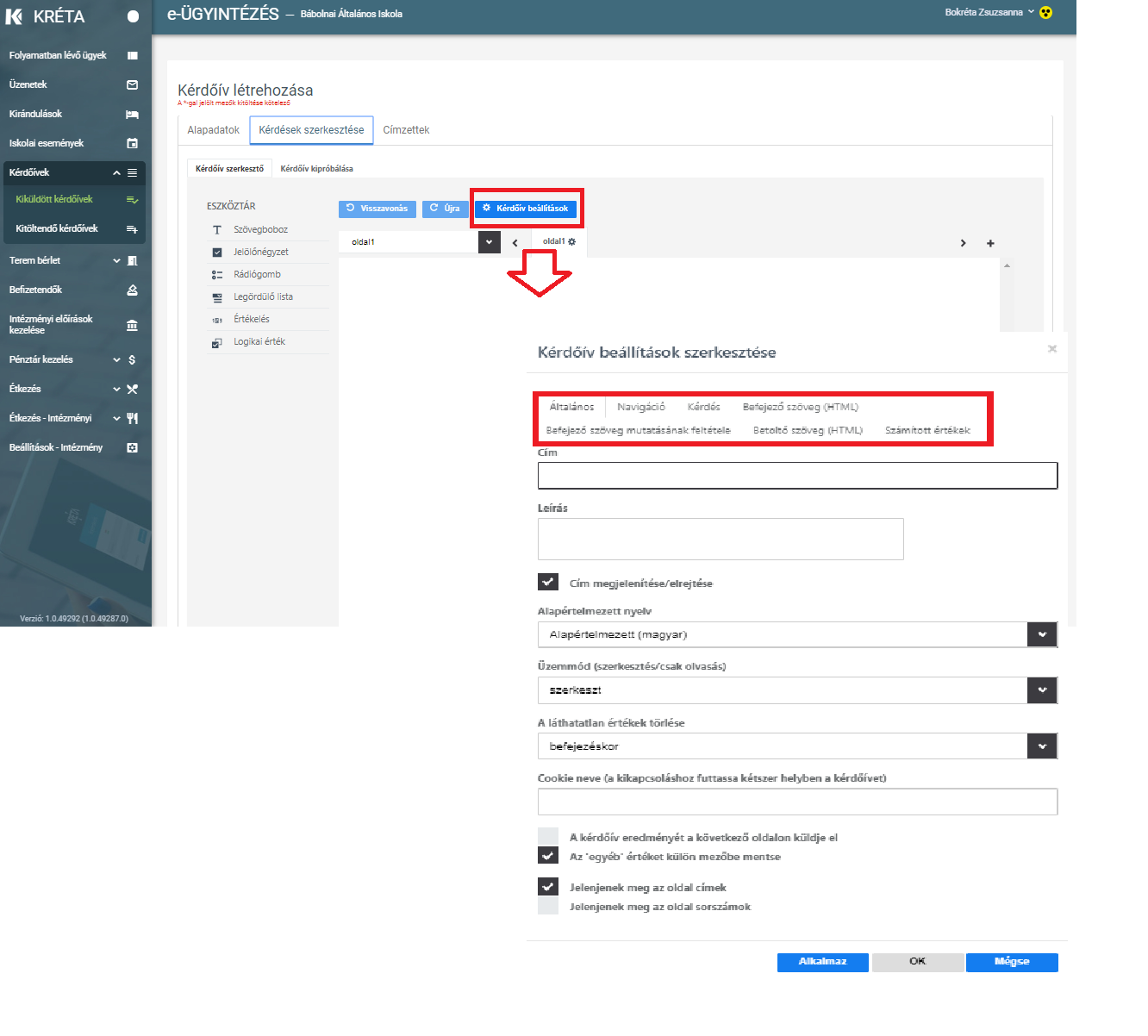Screen dimensions: 1148x1036
Task: Pick the Rádiógomb tool icon
Action: 217,275
